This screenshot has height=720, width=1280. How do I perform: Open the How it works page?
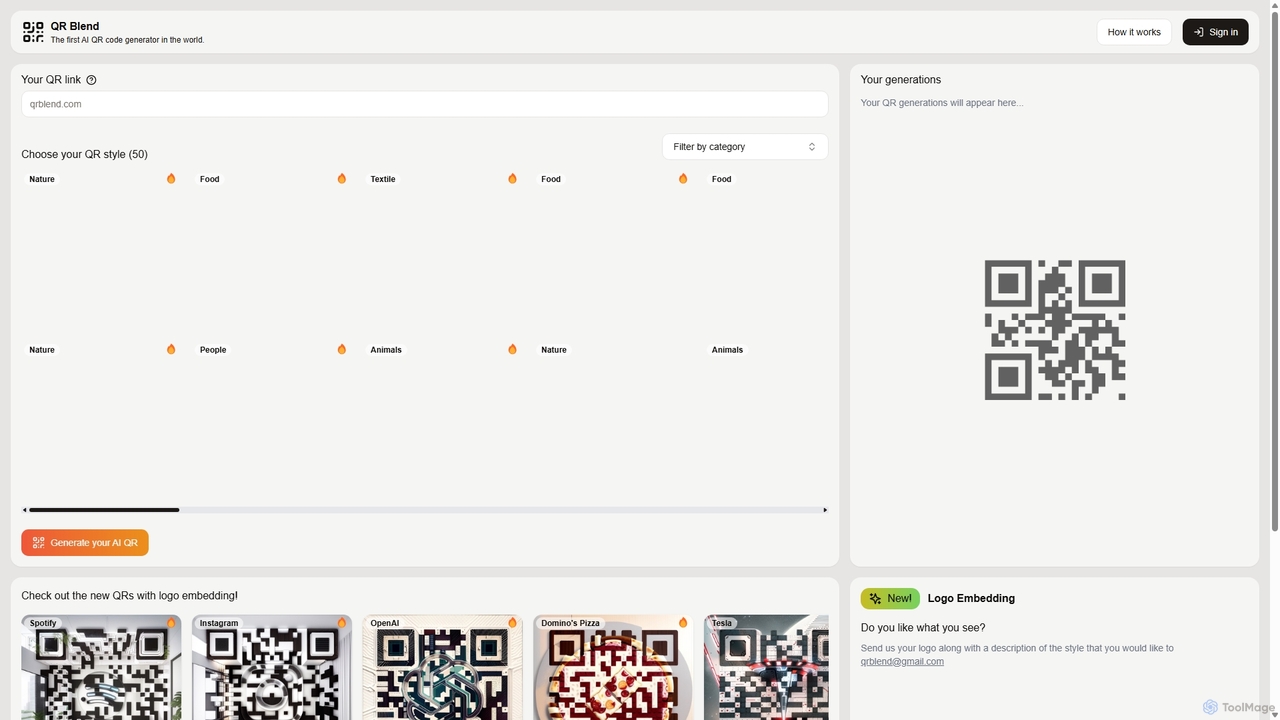[1134, 32]
